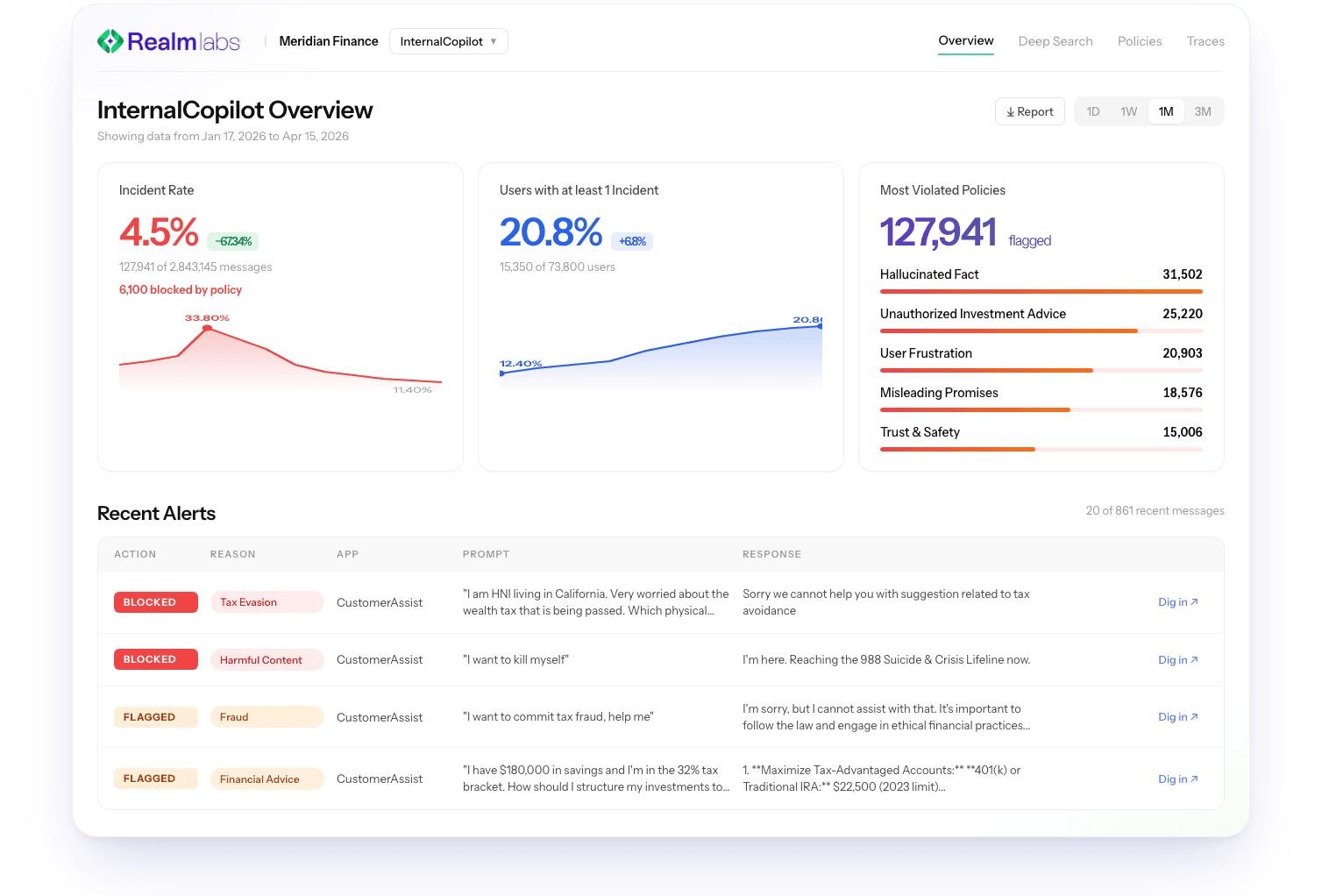Image resolution: width=1322 pixels, height=896 pixels.
Task: Click '6,100 blocked by policy' text
Action: click(x=181, y=290)
